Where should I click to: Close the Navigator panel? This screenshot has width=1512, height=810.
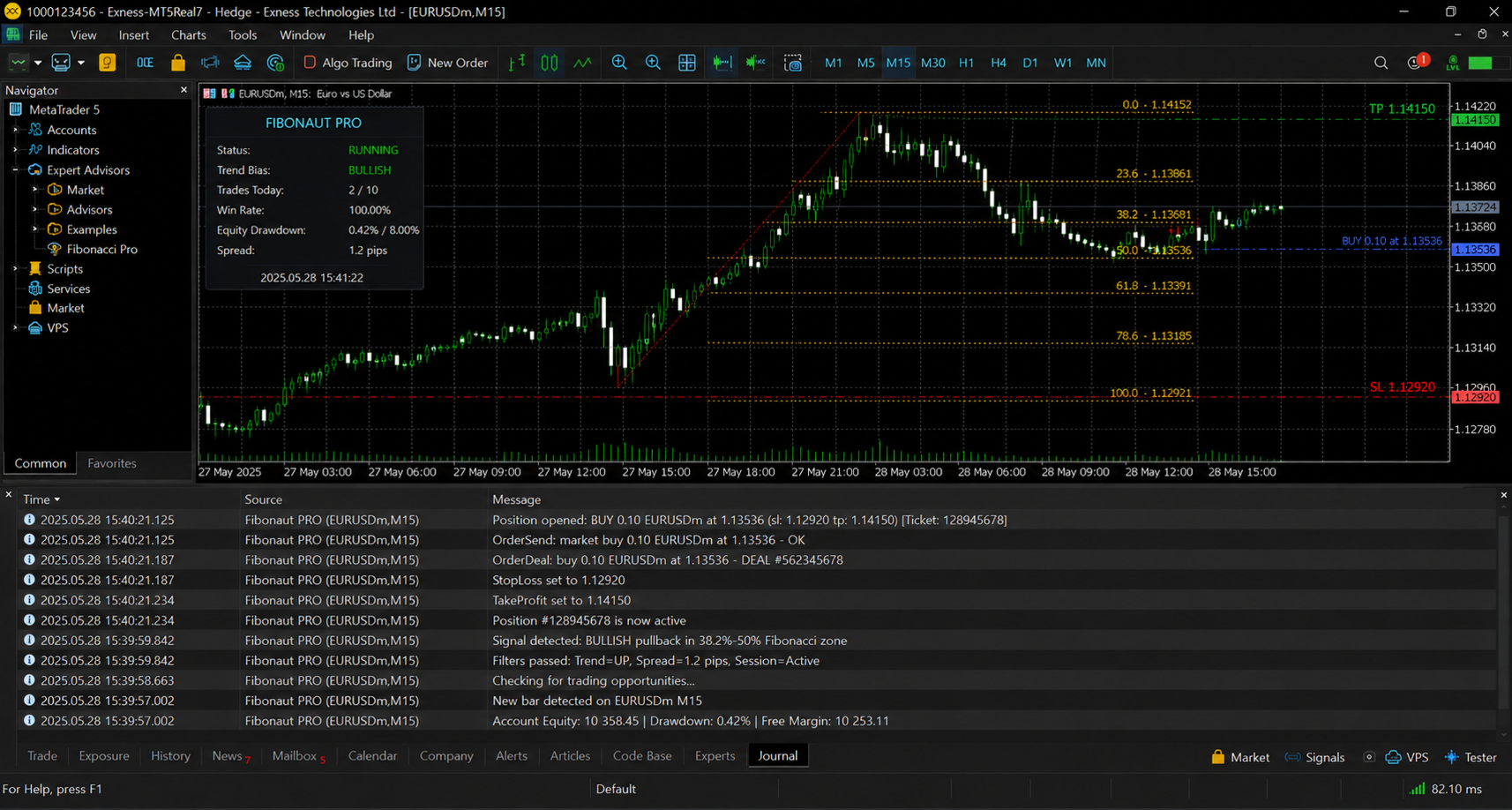tap(183, 90)
